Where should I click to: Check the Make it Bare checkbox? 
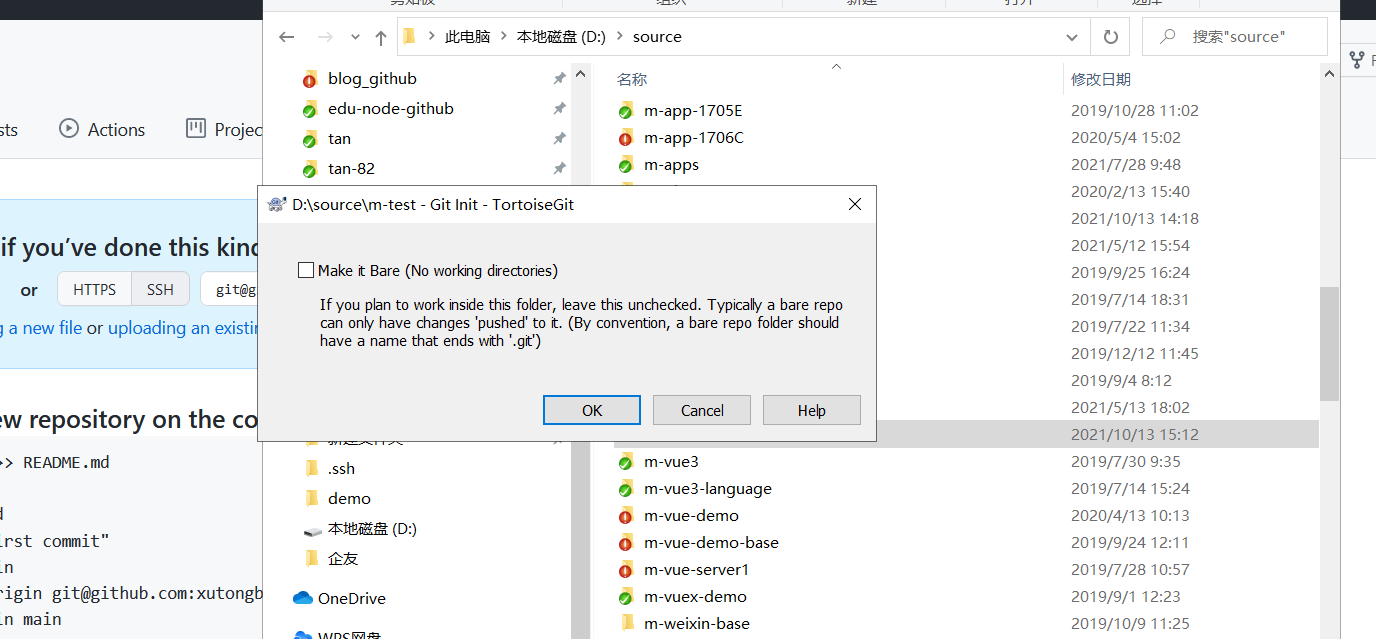pyautogui.click(x=306, y=270)
